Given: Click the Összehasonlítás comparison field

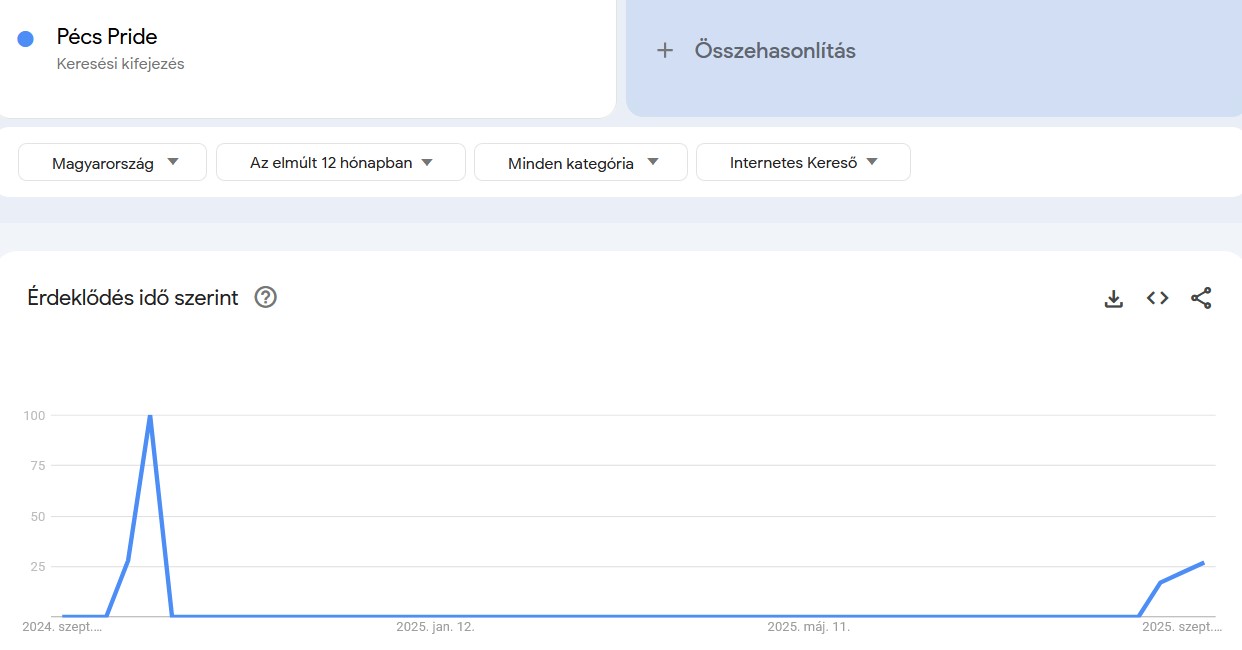Looking at the screenshot, I should 775,50.
